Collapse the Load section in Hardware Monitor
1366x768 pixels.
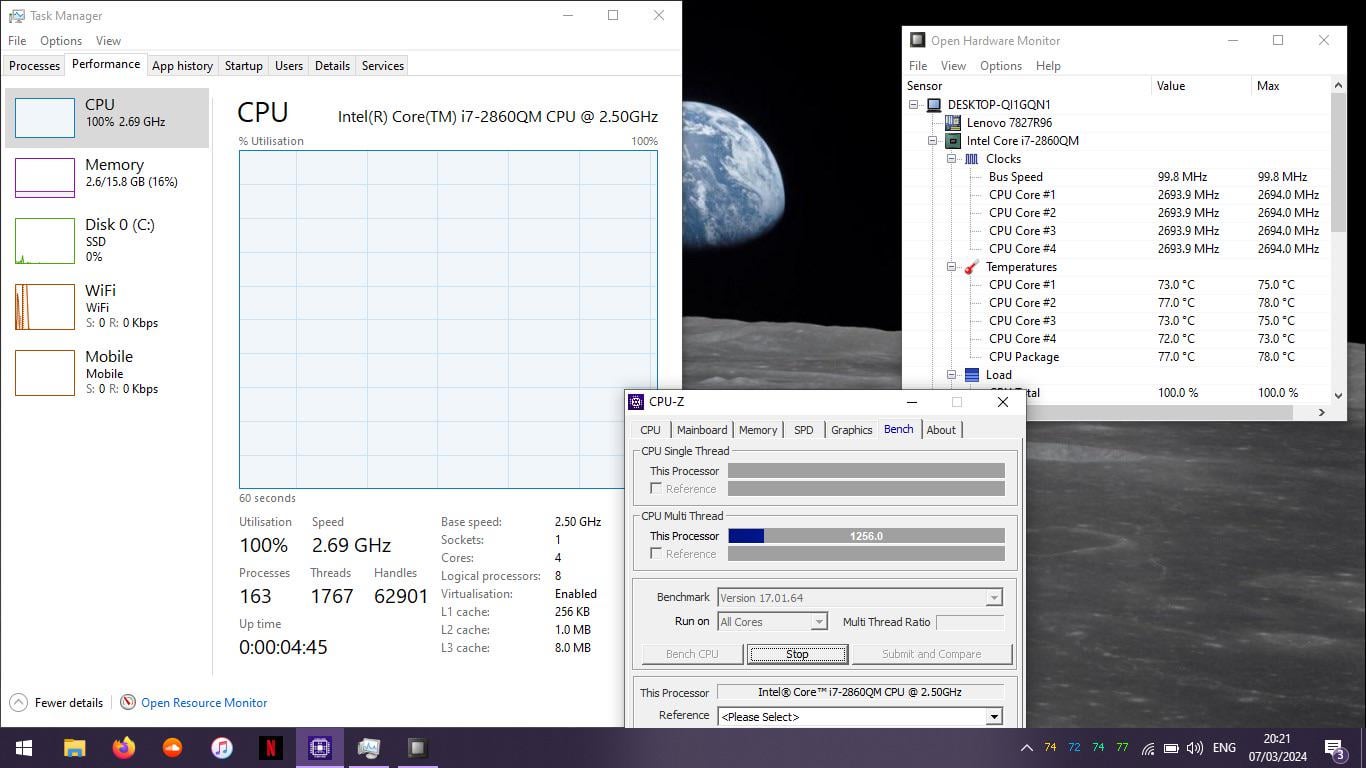[x=951, y=375]
